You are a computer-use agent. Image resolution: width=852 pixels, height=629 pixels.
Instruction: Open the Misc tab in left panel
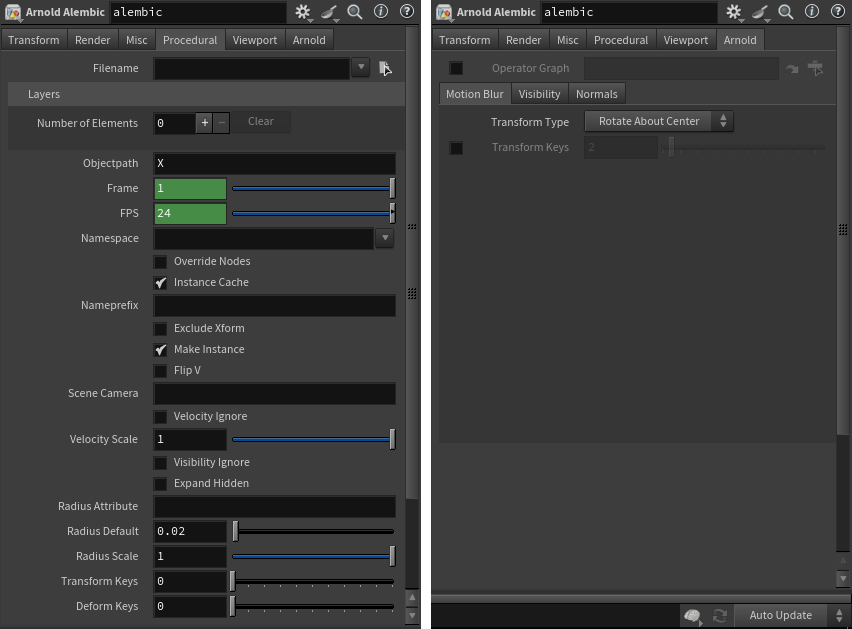coord(136,40)
